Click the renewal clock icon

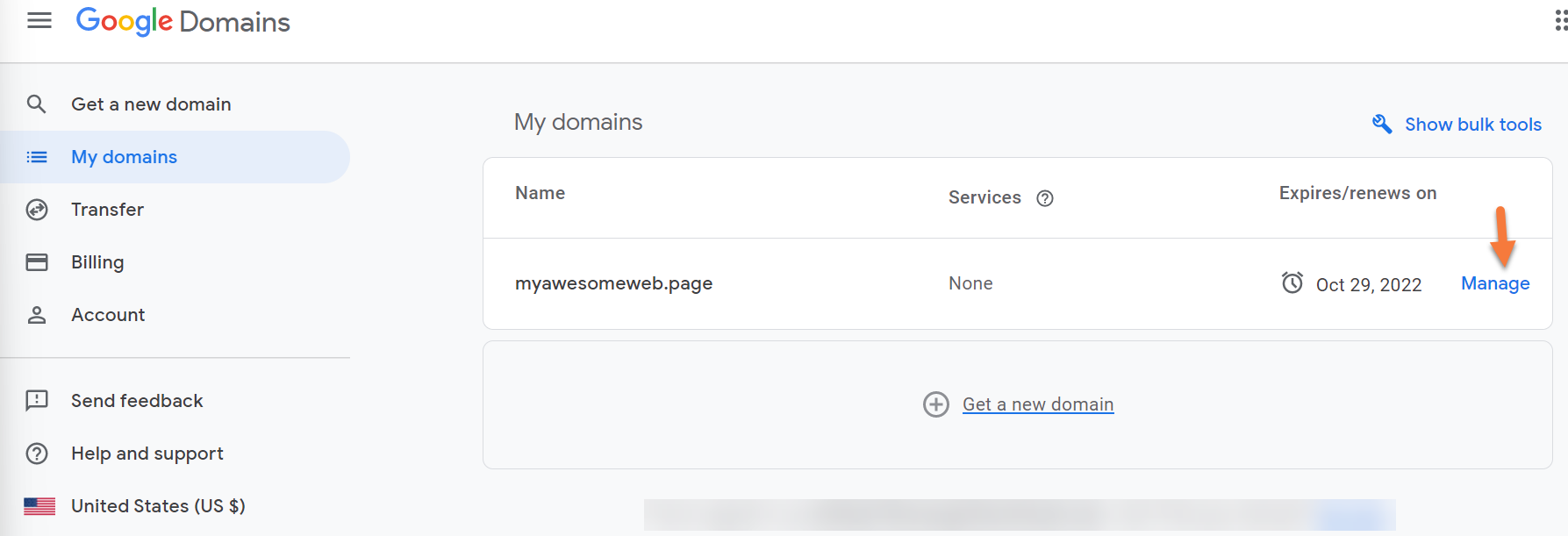[x=1292, y=282]
